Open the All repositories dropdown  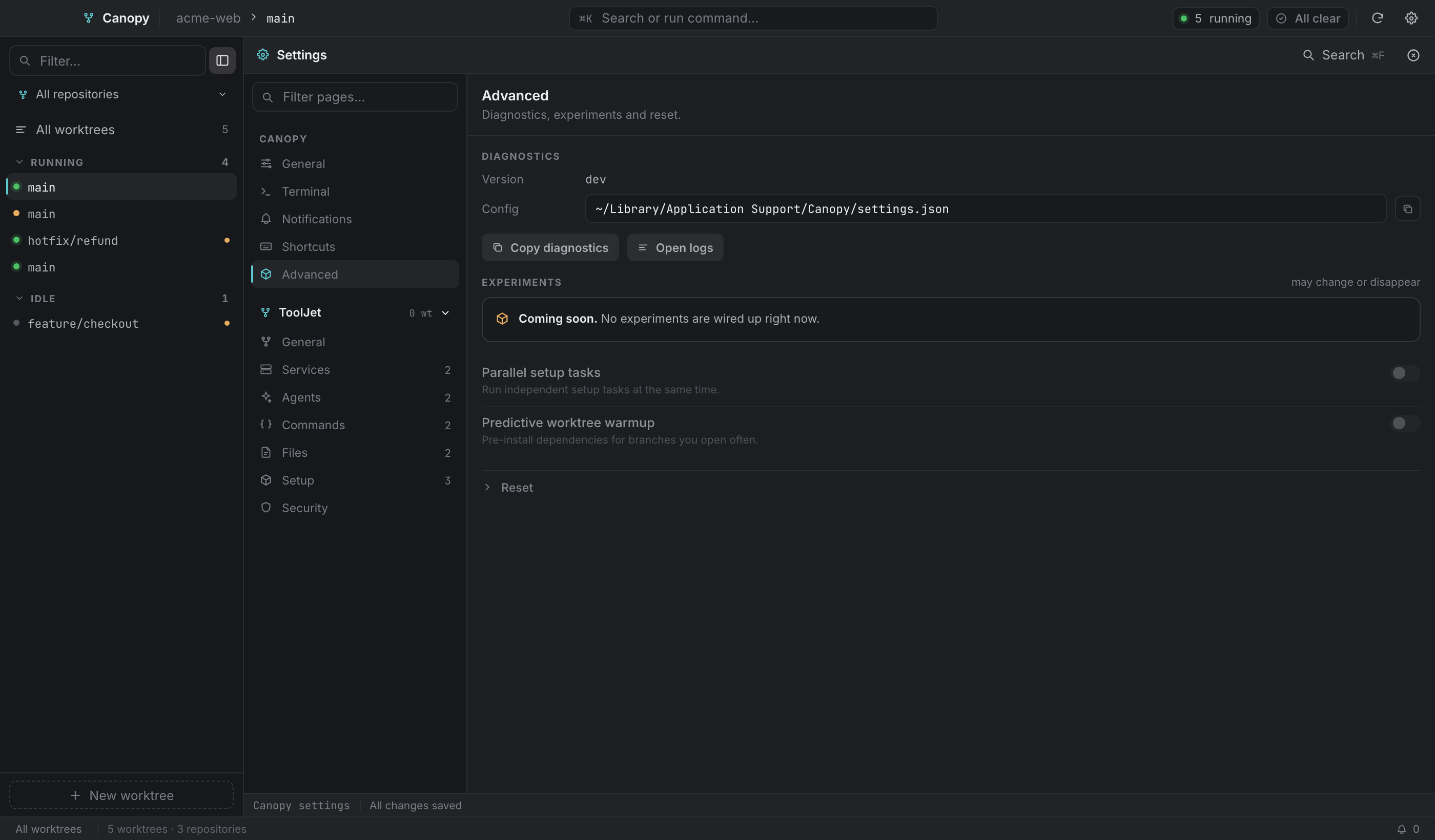pos(122,94)
